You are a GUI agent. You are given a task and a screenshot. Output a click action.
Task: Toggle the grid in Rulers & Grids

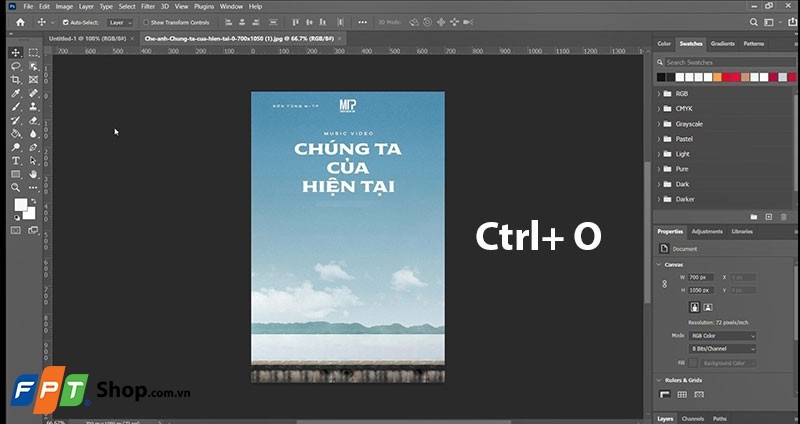coord(682,394)
